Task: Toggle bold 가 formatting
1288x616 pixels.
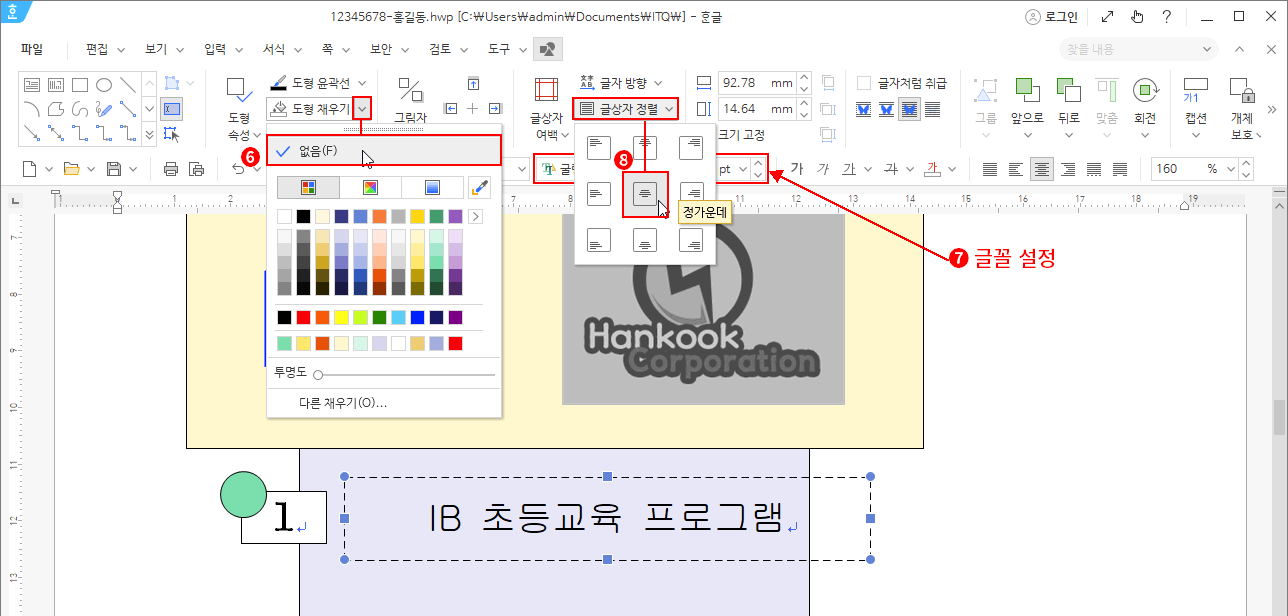Action: click(x=797, y=169)
